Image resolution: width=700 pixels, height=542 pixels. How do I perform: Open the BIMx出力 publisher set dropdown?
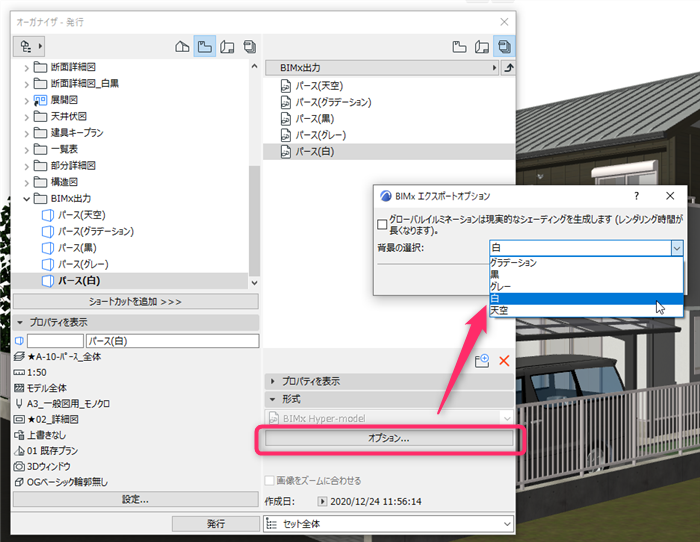[x=382, y=68]
